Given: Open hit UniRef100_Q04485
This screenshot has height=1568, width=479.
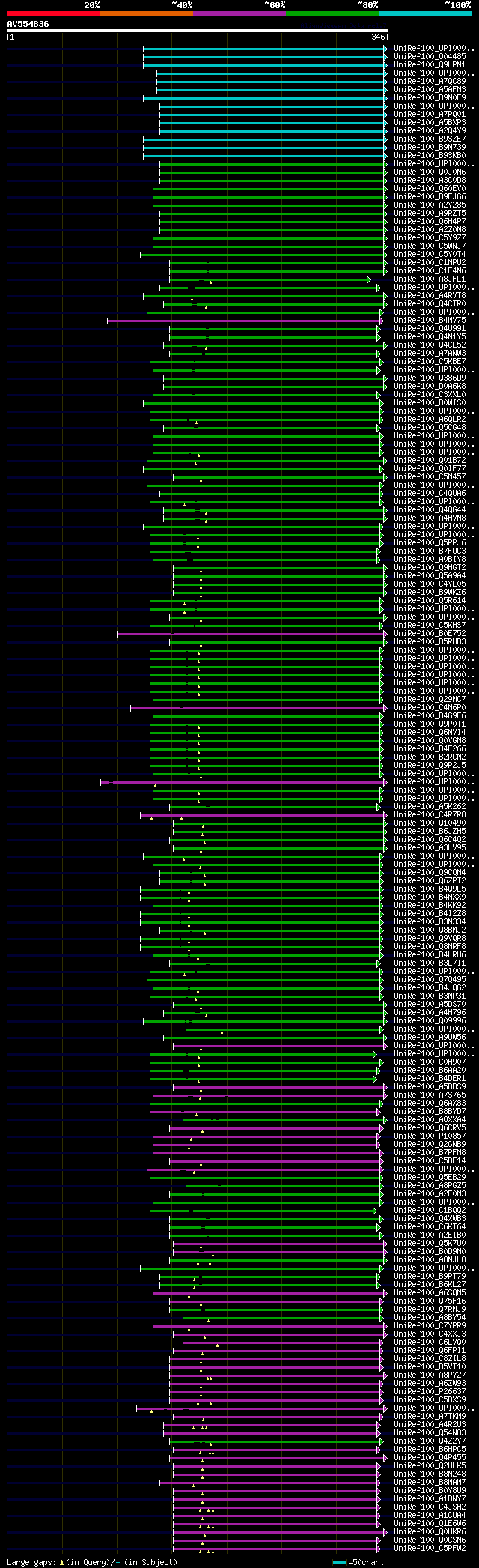Looking at the screenshot, I should 430,57.
